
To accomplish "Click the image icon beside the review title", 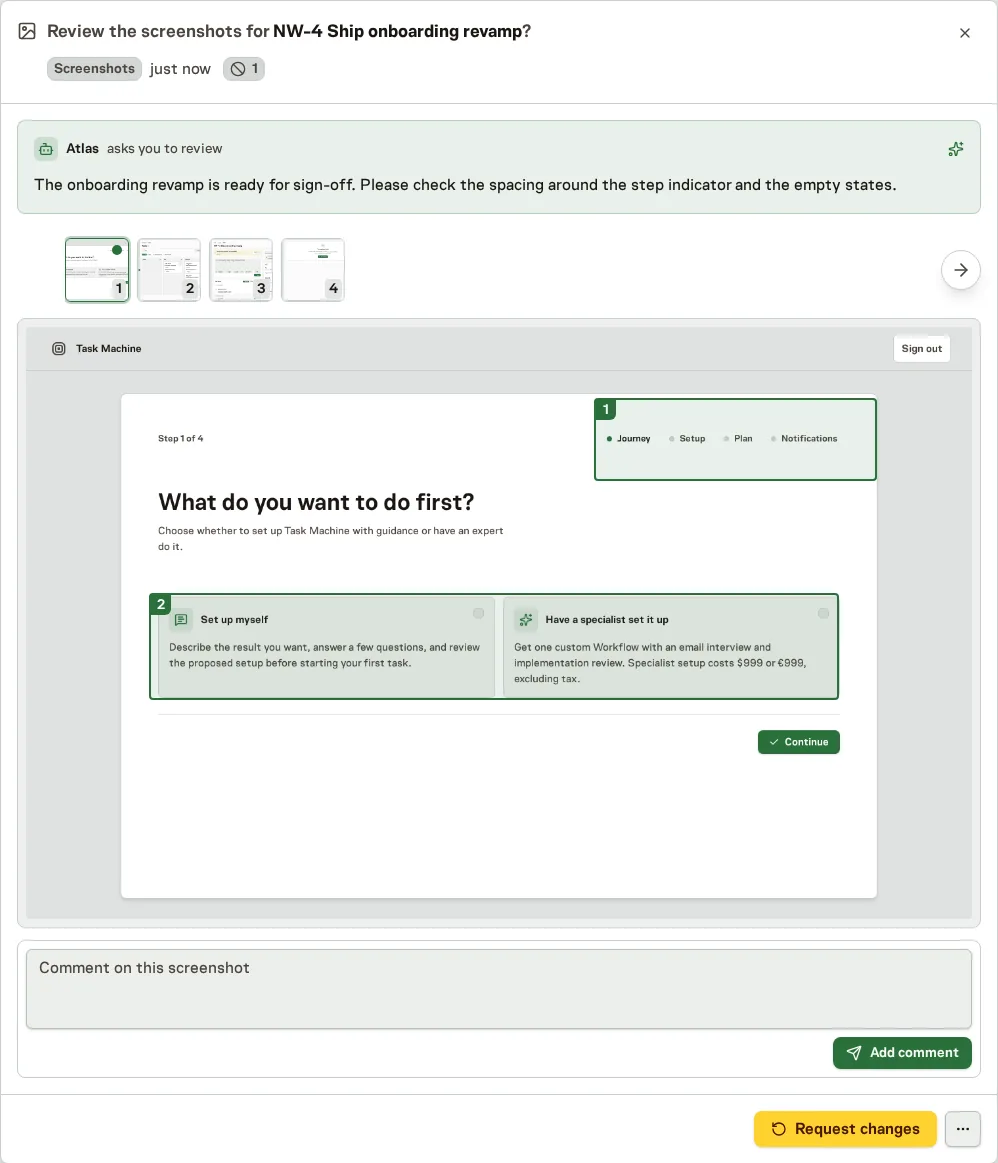I will coord(27,31).
